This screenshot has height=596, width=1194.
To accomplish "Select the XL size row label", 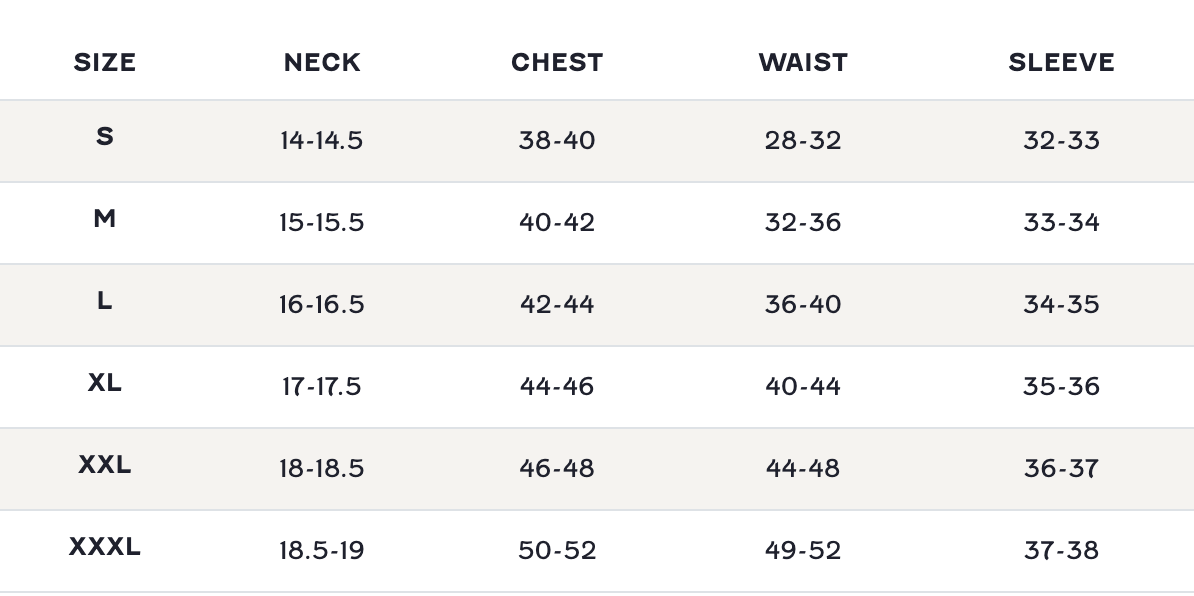I will (x=104, y=382).
